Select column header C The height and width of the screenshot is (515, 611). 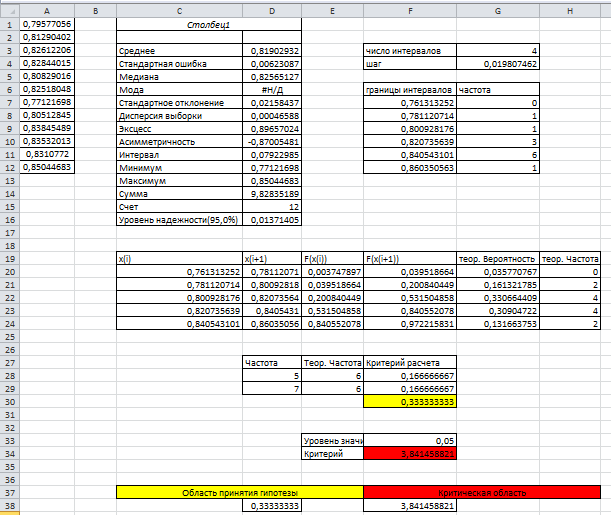pyautogui.click(x=179, y=11)
